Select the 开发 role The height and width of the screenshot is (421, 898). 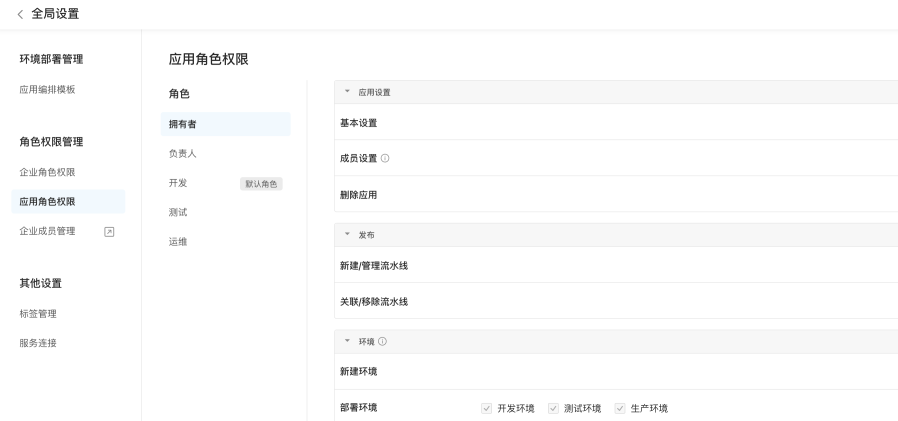point(178,183)
